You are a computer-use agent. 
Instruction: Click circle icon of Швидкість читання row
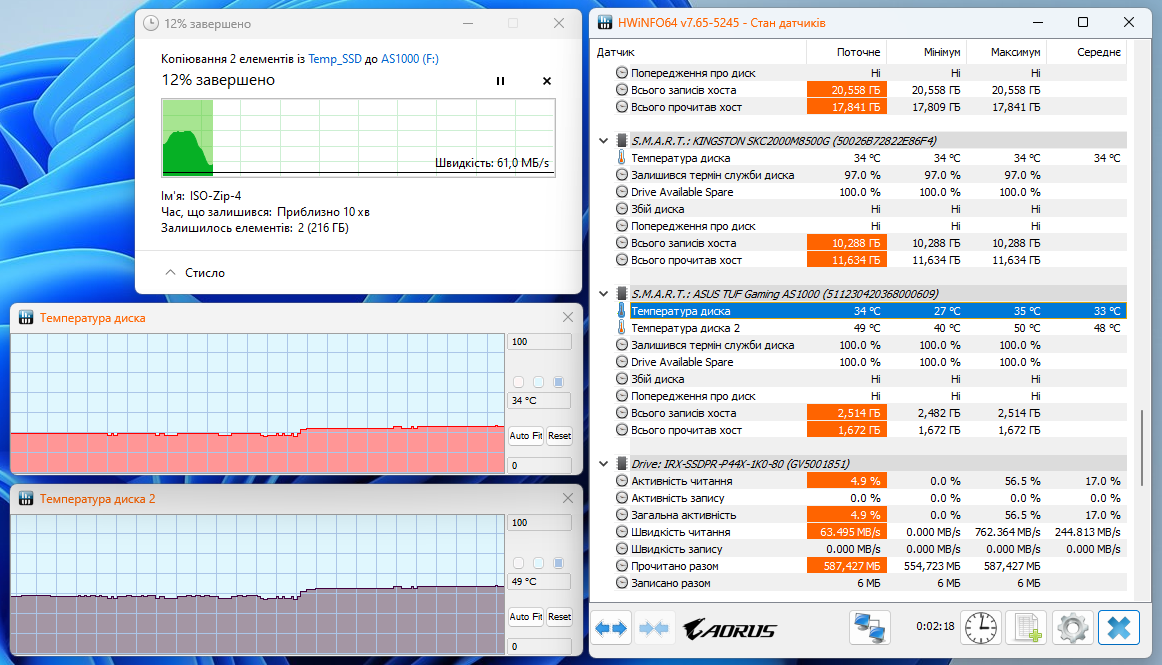pos(622,532)
